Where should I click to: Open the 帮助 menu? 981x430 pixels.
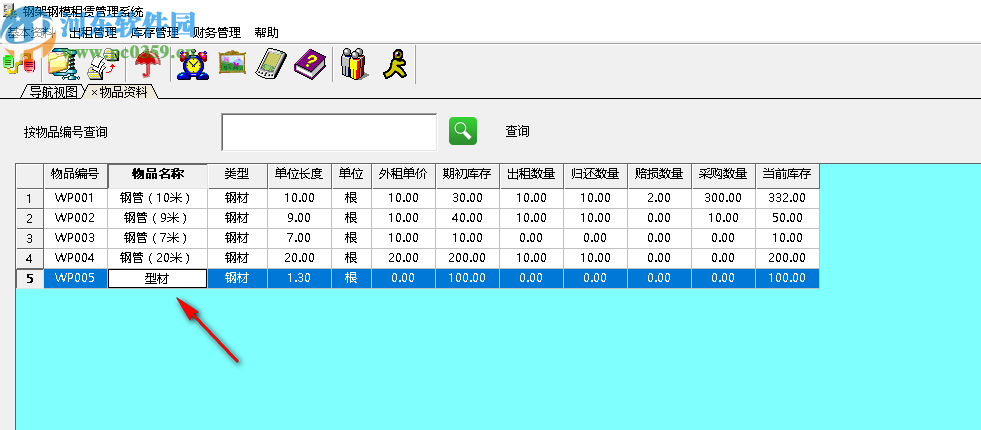click(267, 33)
